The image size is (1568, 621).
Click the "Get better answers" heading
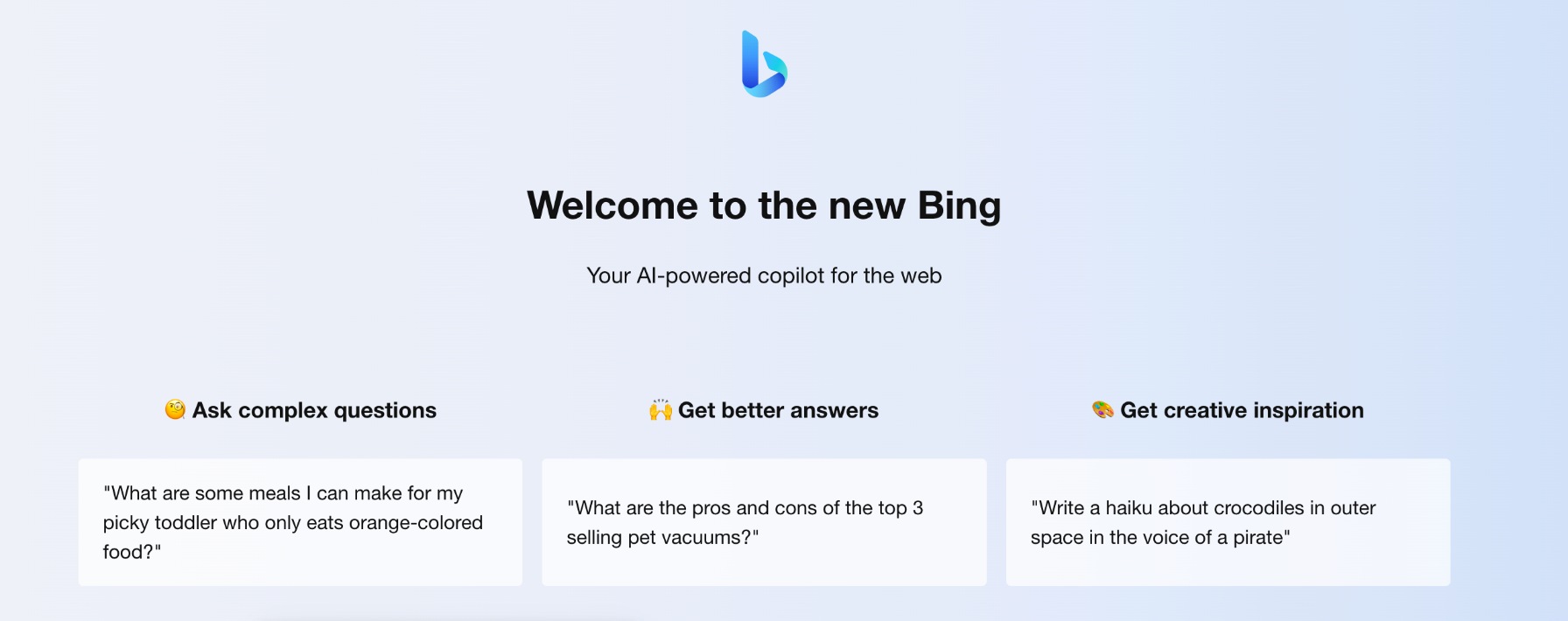(778, 410)
